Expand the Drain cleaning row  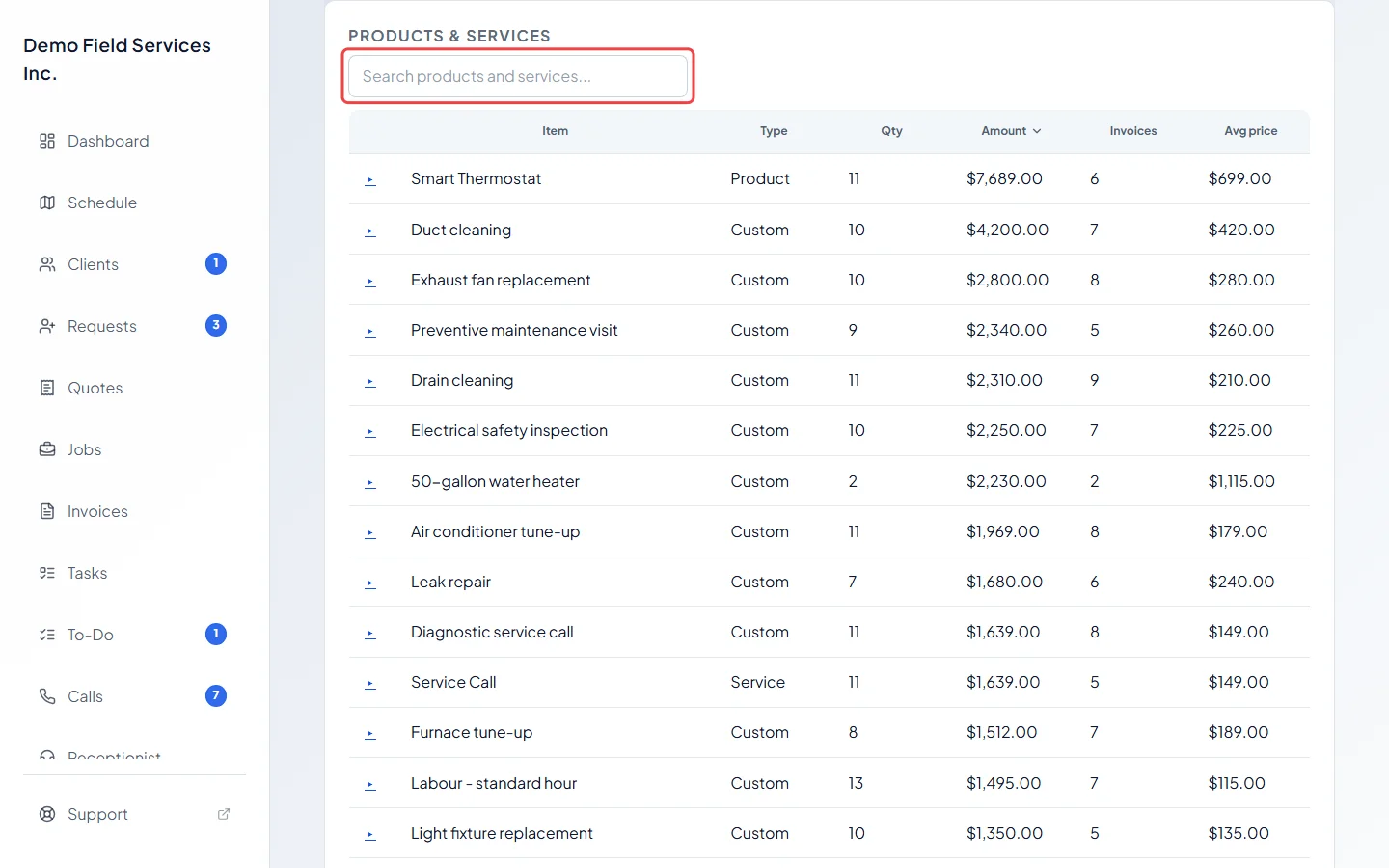tap(370, 382)
